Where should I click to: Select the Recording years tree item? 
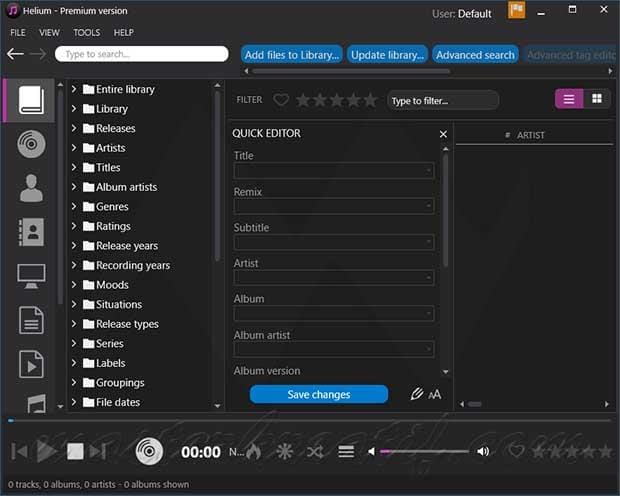133,265
